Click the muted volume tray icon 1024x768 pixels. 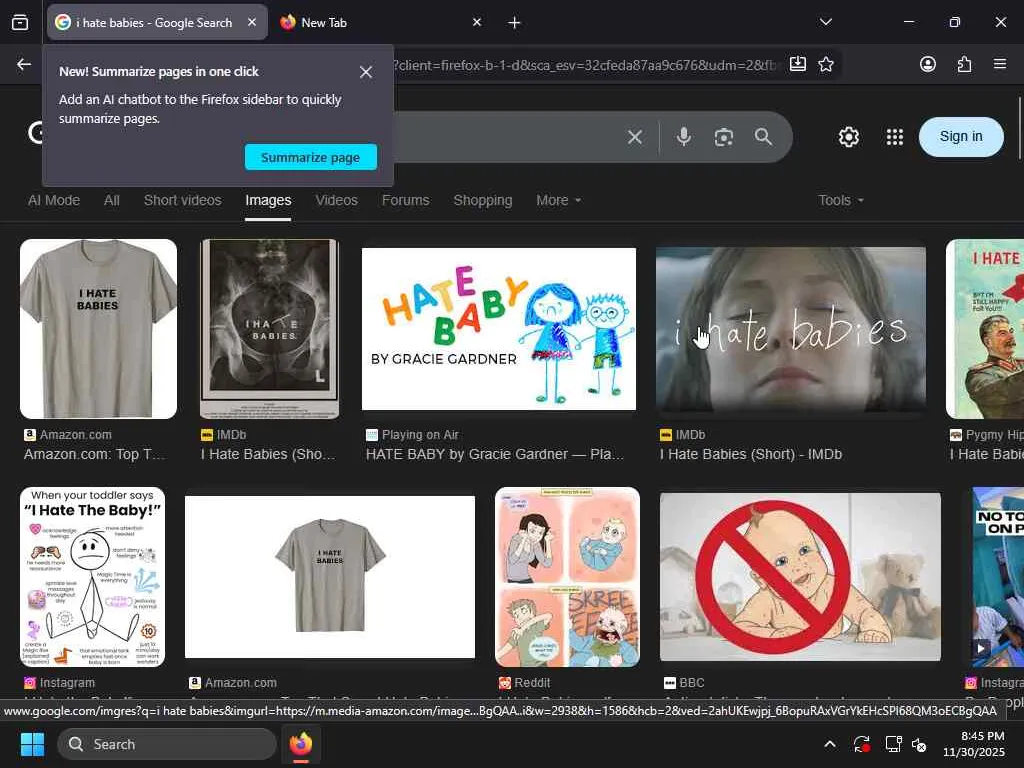tap(920, 744)
